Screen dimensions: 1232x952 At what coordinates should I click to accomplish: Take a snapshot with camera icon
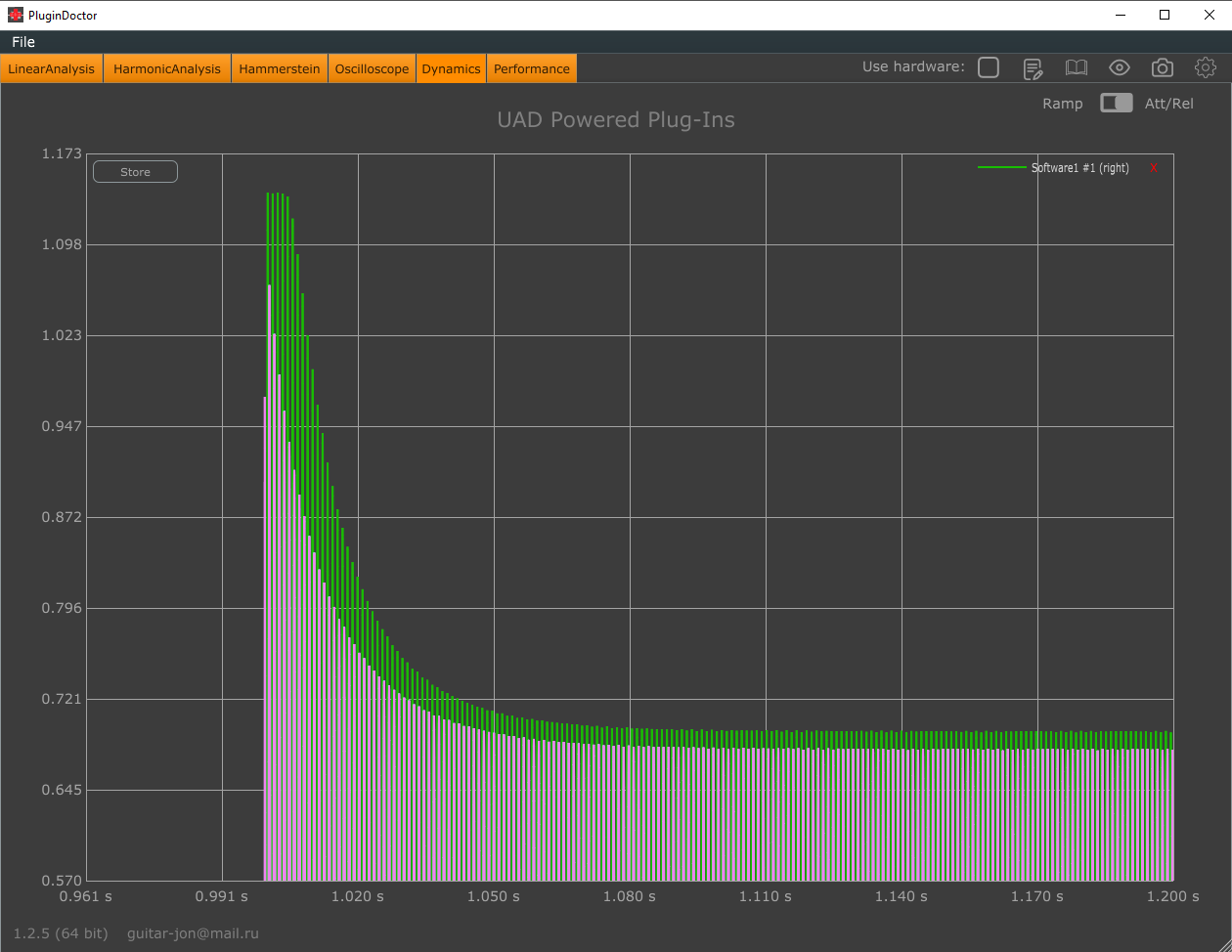(1163, 67)
